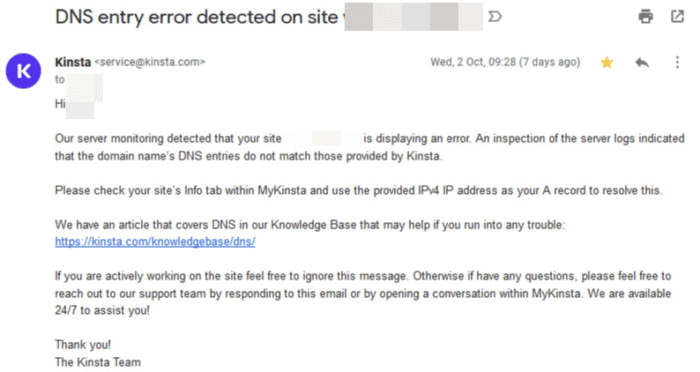Reply using the curved arrow icon
The width and height of the screenshot is (700, 372).
pyautogui.click(x=642, y=63)
